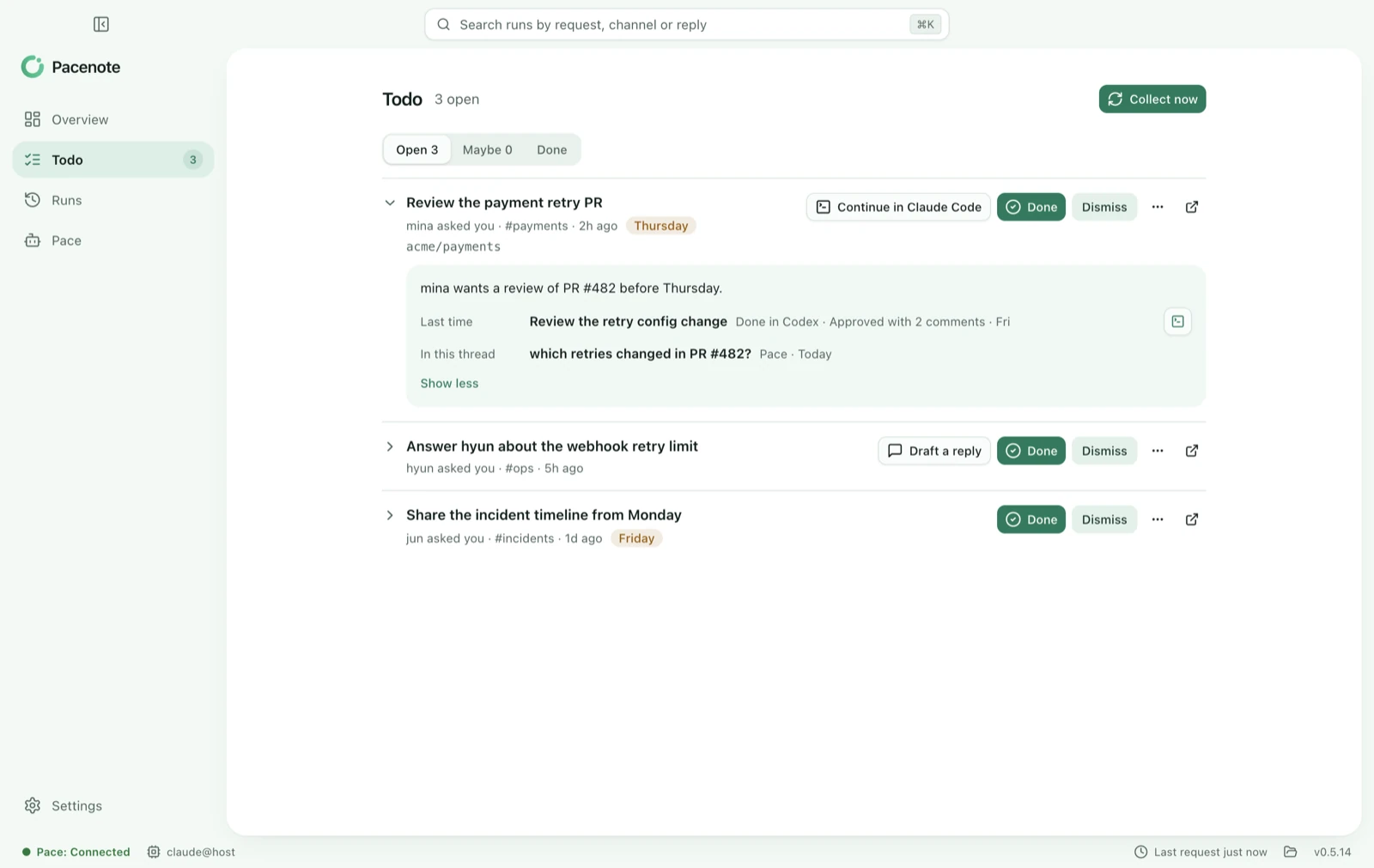This screenshot has height=868, width=1374.
Task: Open the Todo sidebar item
Action: click(112, 160)
